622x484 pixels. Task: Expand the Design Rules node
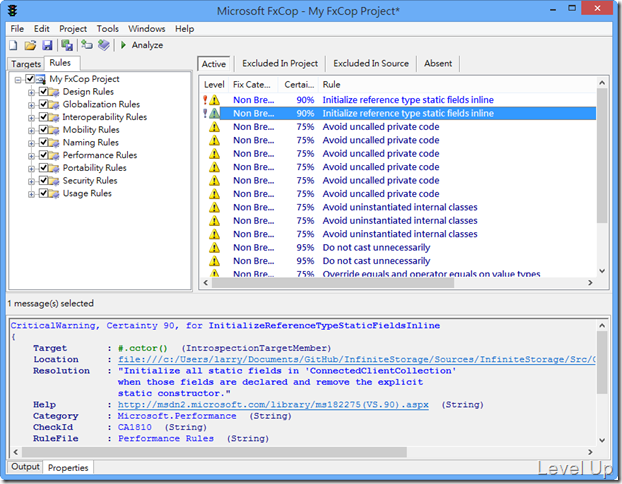31,93
